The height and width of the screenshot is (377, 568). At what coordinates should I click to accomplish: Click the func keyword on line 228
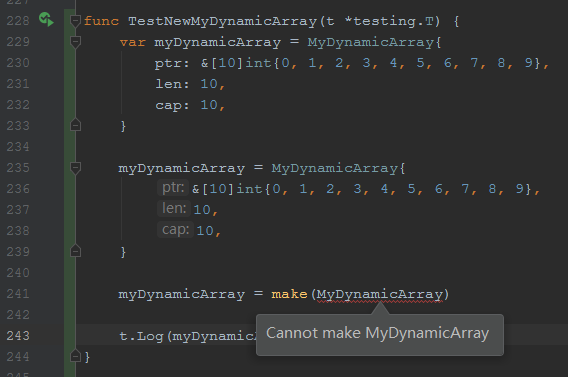[x=101, y=21]
